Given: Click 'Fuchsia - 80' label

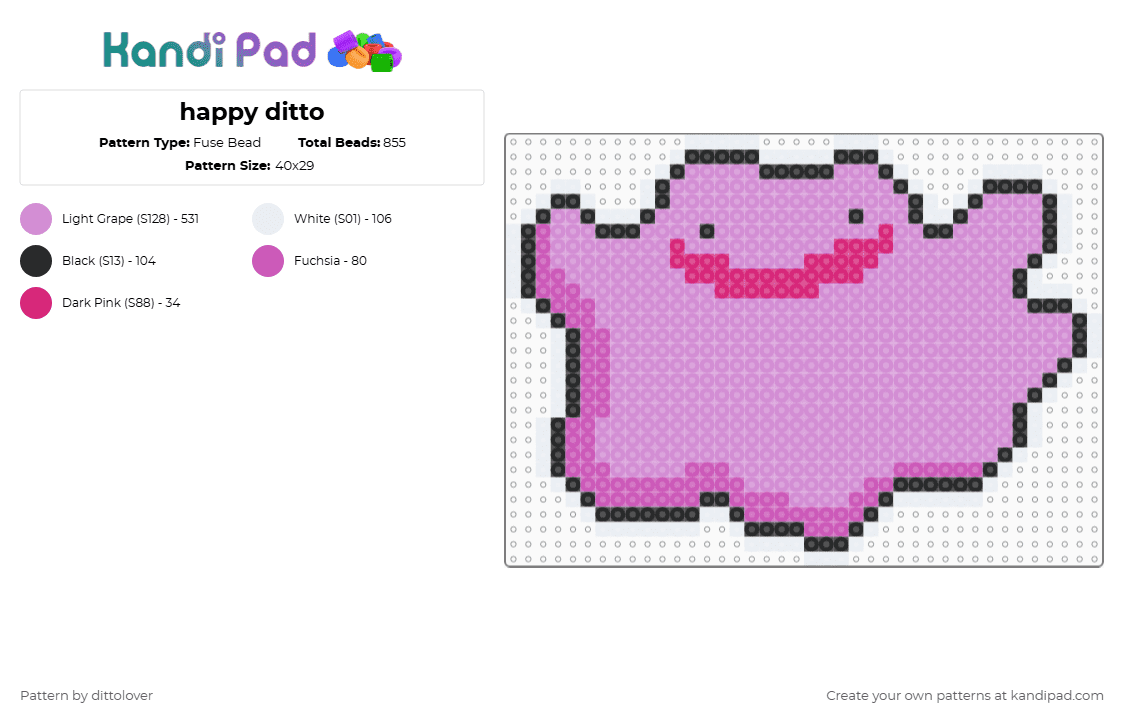Looking at the screenshot, I should point(330,261).
